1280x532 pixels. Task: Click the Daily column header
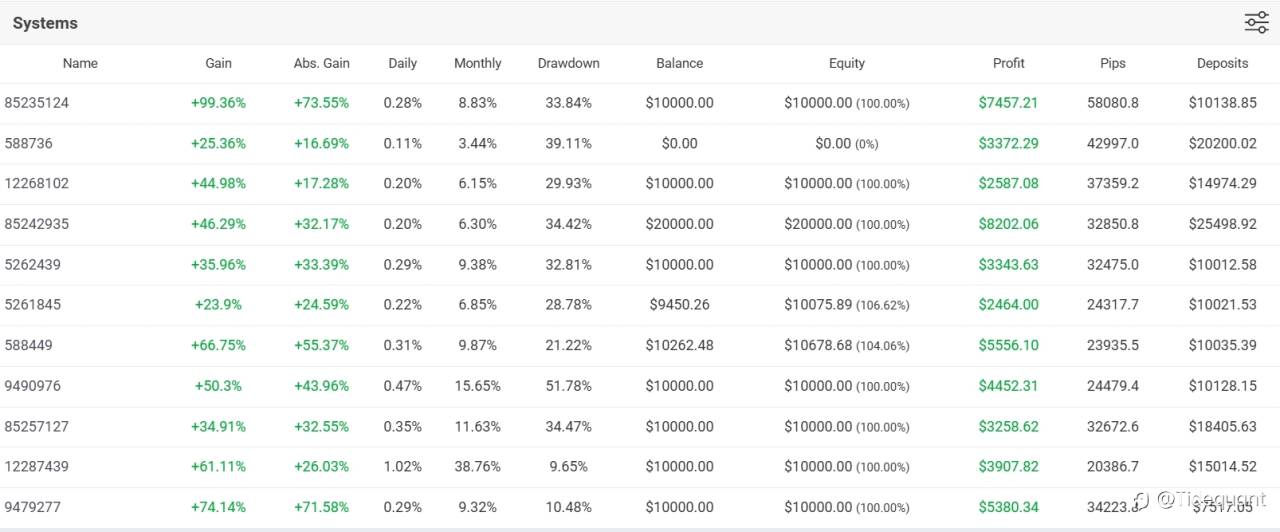(x=402, y=63)
